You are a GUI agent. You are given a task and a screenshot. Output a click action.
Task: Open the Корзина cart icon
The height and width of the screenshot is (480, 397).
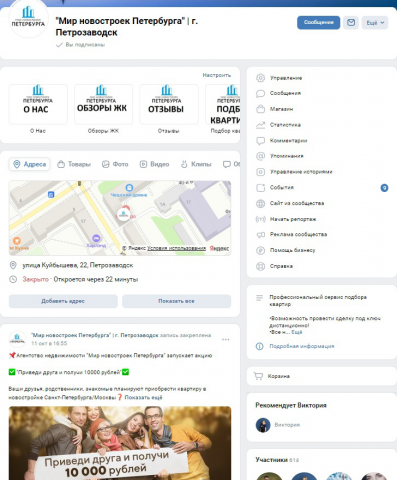pos(258,376)
